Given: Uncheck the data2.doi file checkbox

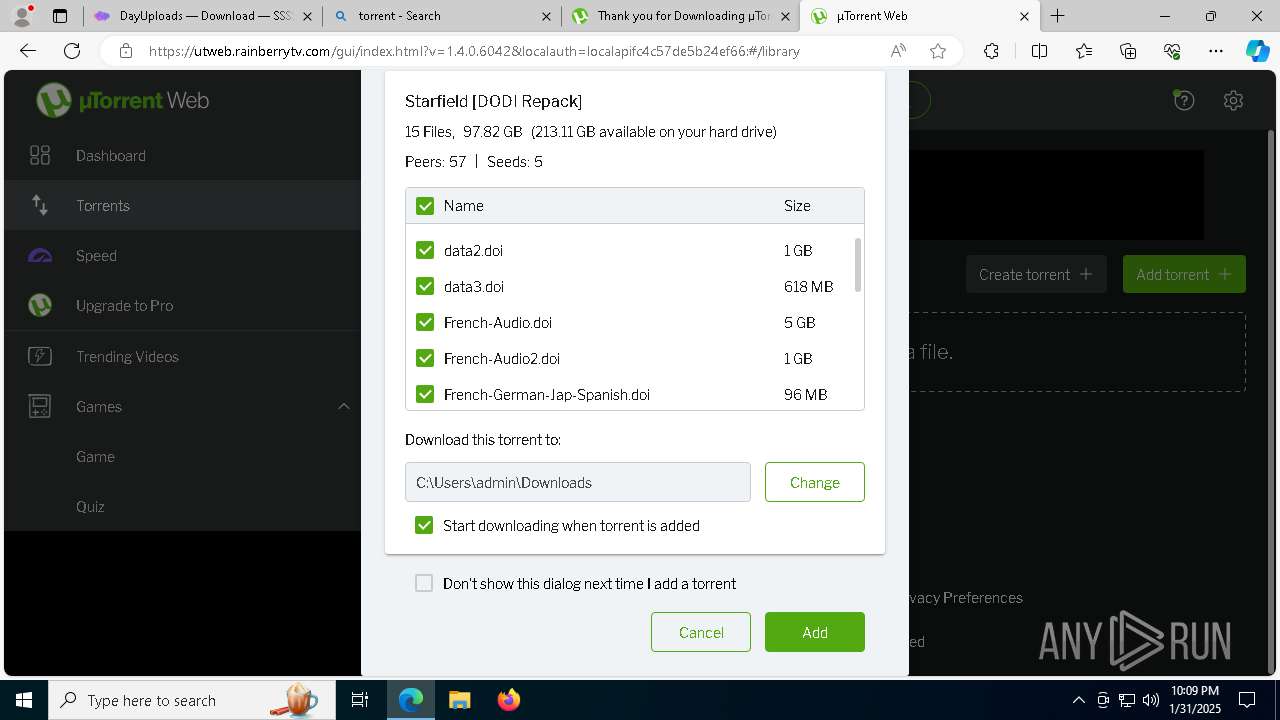Looking at the screenshot, I should 425,250.
